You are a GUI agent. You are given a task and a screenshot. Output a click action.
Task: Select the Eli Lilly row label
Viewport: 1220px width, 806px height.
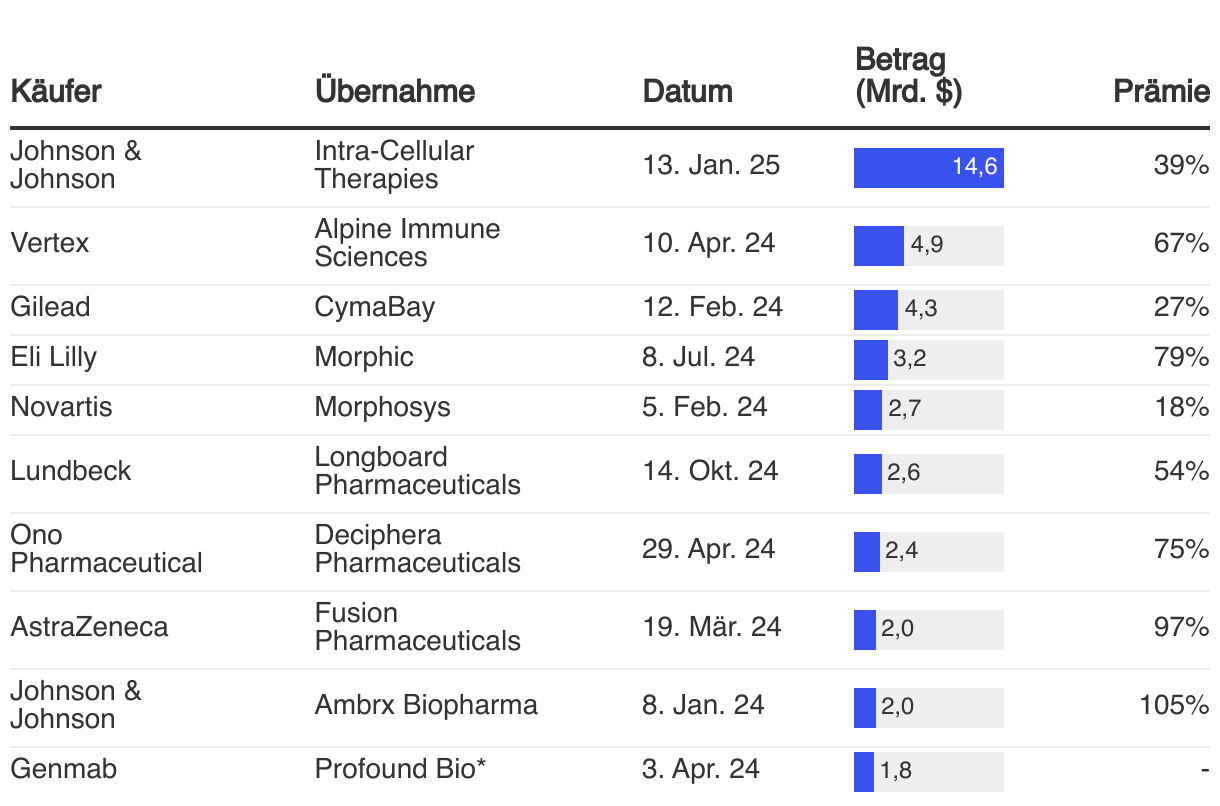tap(54, 357)
